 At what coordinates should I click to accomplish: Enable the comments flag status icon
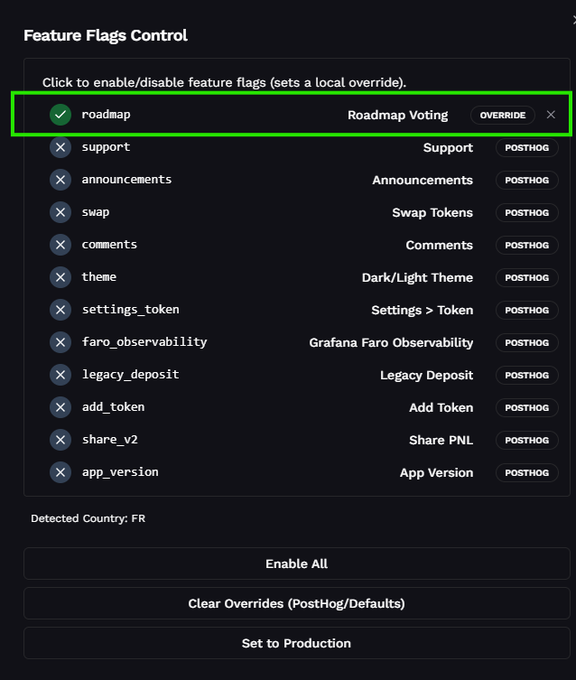(x=60, y=245)
